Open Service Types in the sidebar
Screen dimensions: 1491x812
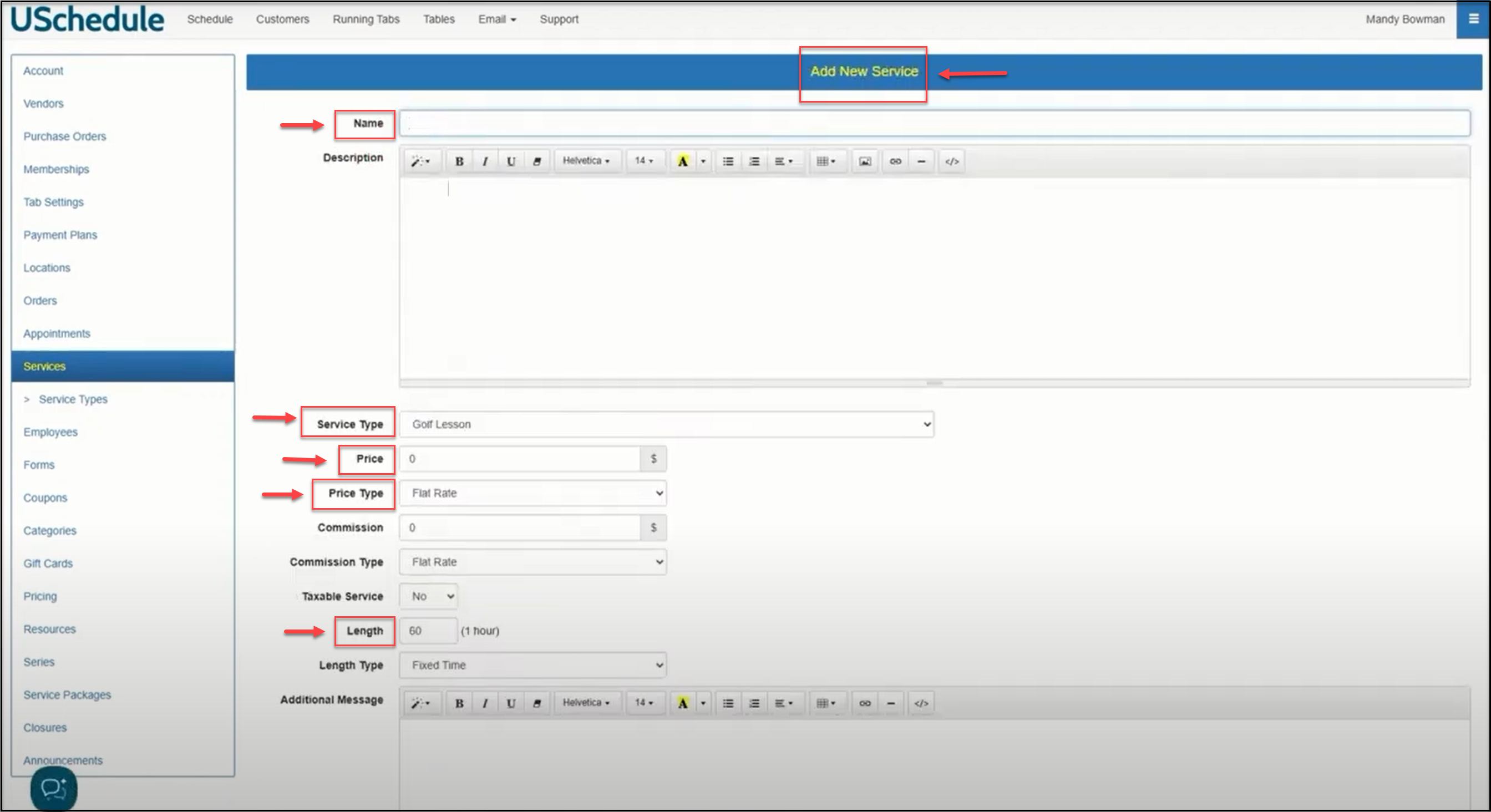(73, 399)
